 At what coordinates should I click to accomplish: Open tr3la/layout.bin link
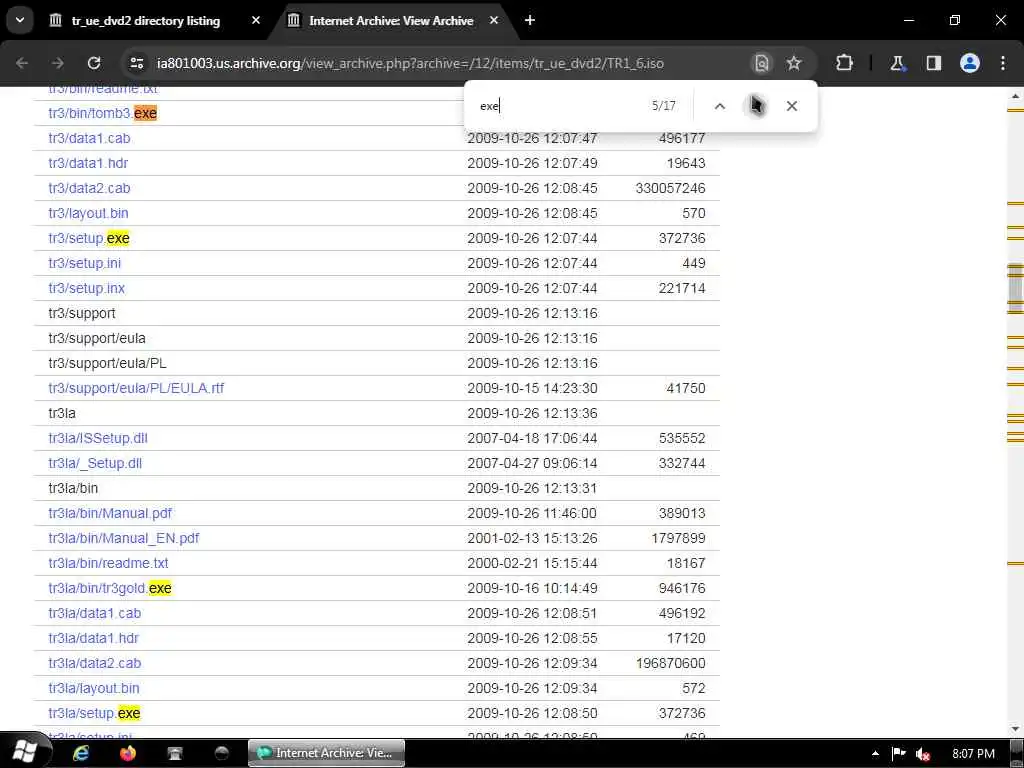point(94,688)
